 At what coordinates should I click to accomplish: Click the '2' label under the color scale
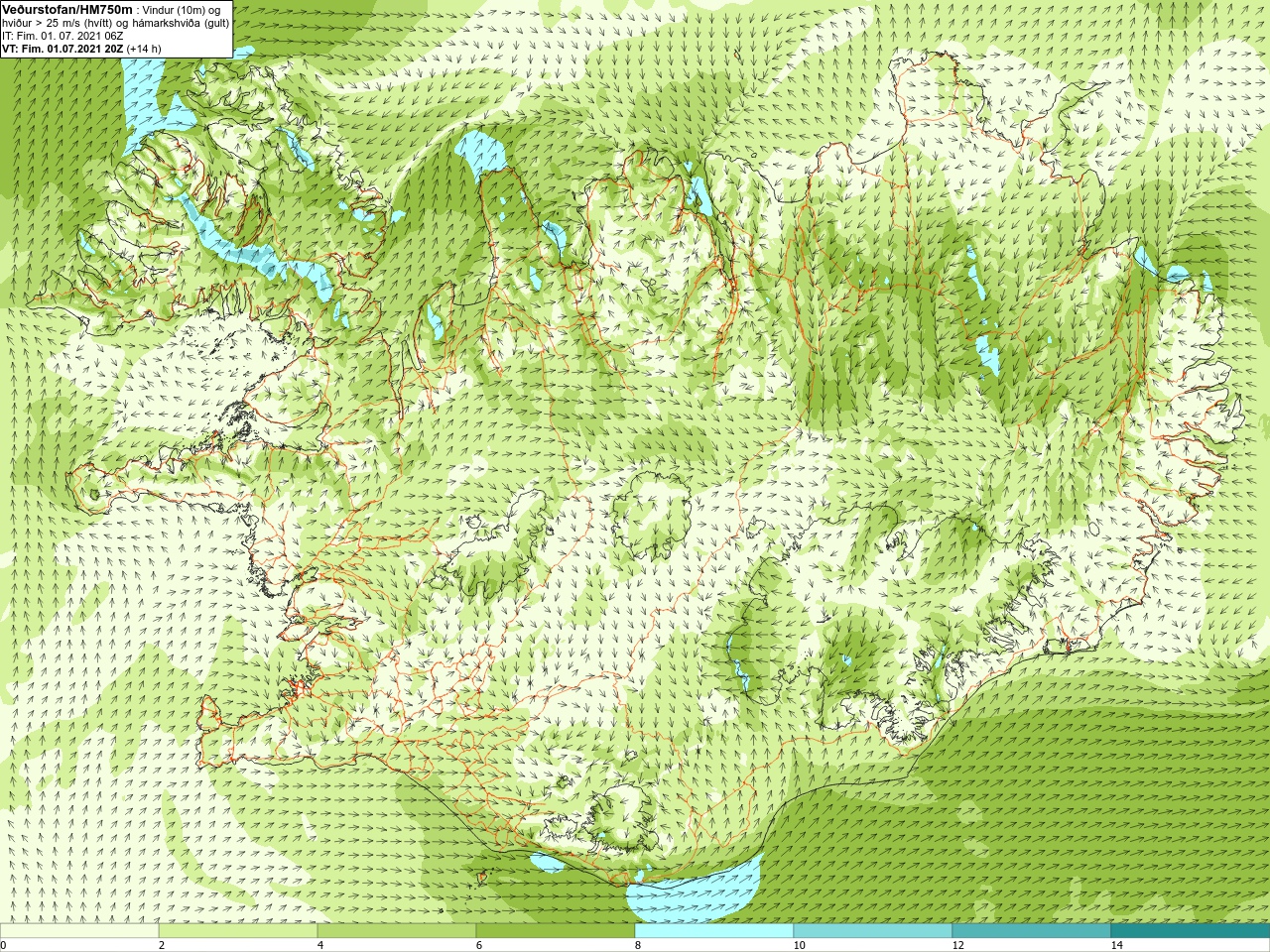[162, 945]
